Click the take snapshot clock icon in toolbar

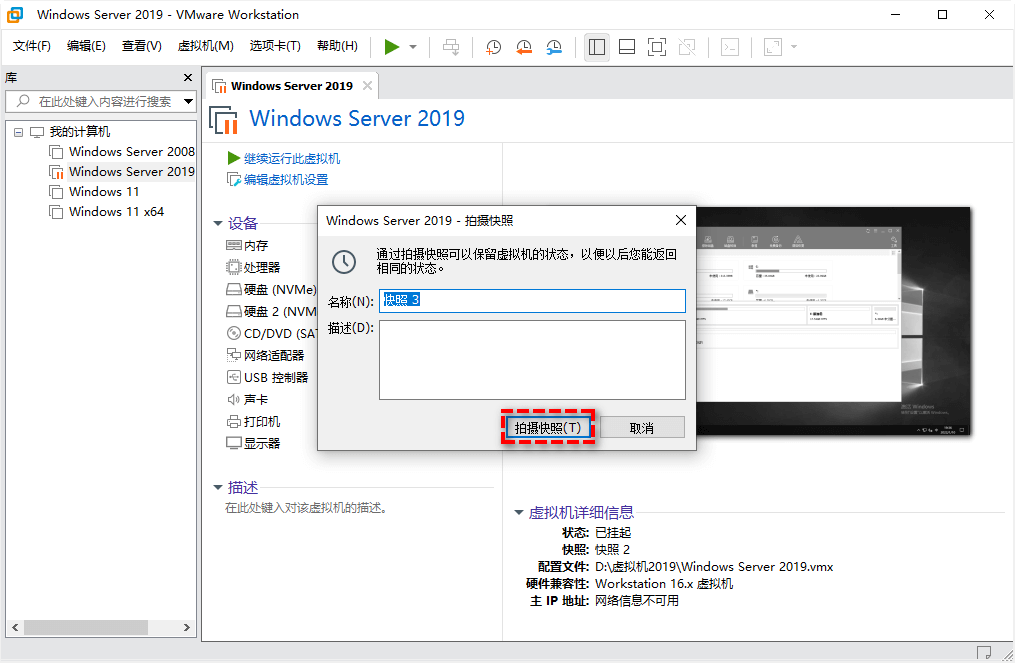click(x=494, y=47)
